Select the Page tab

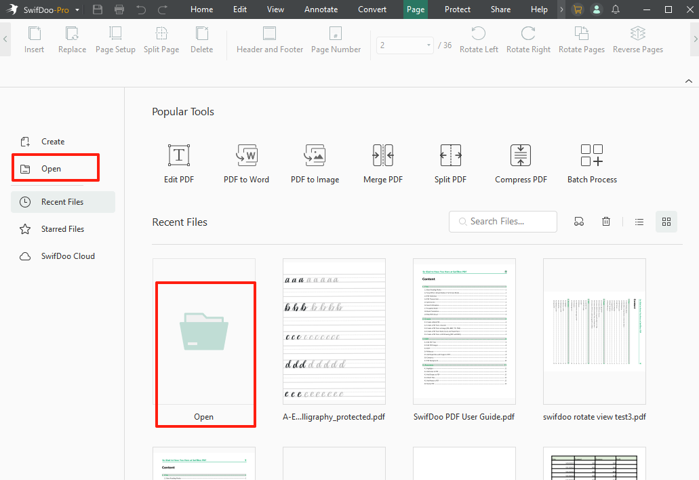415,9
